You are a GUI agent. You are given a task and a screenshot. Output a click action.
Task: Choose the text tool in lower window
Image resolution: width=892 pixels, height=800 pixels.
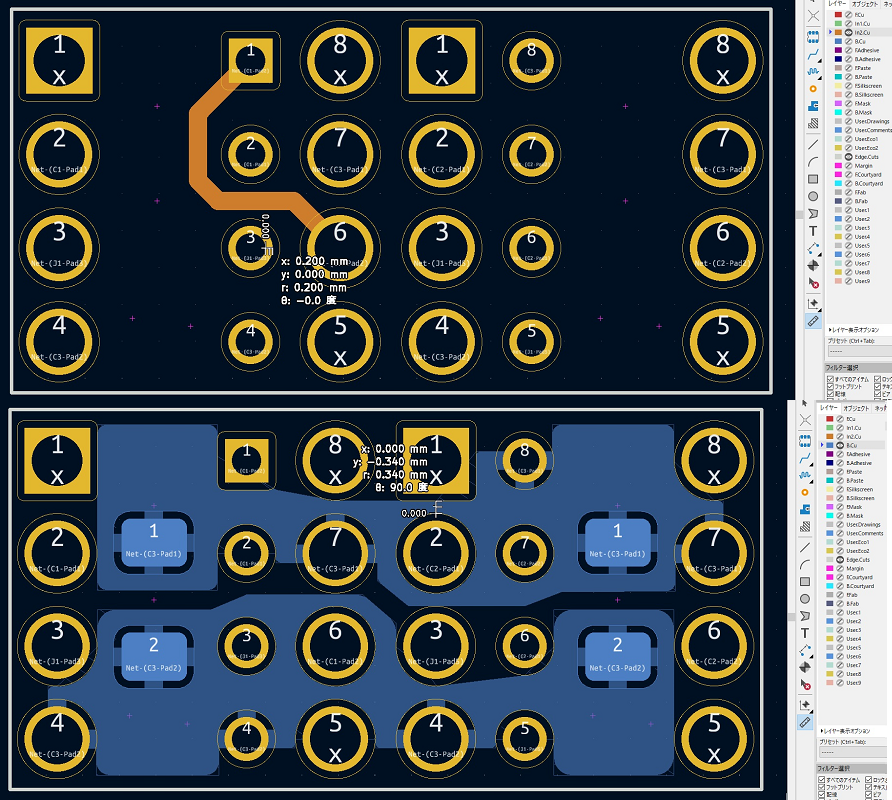[805, 633]
